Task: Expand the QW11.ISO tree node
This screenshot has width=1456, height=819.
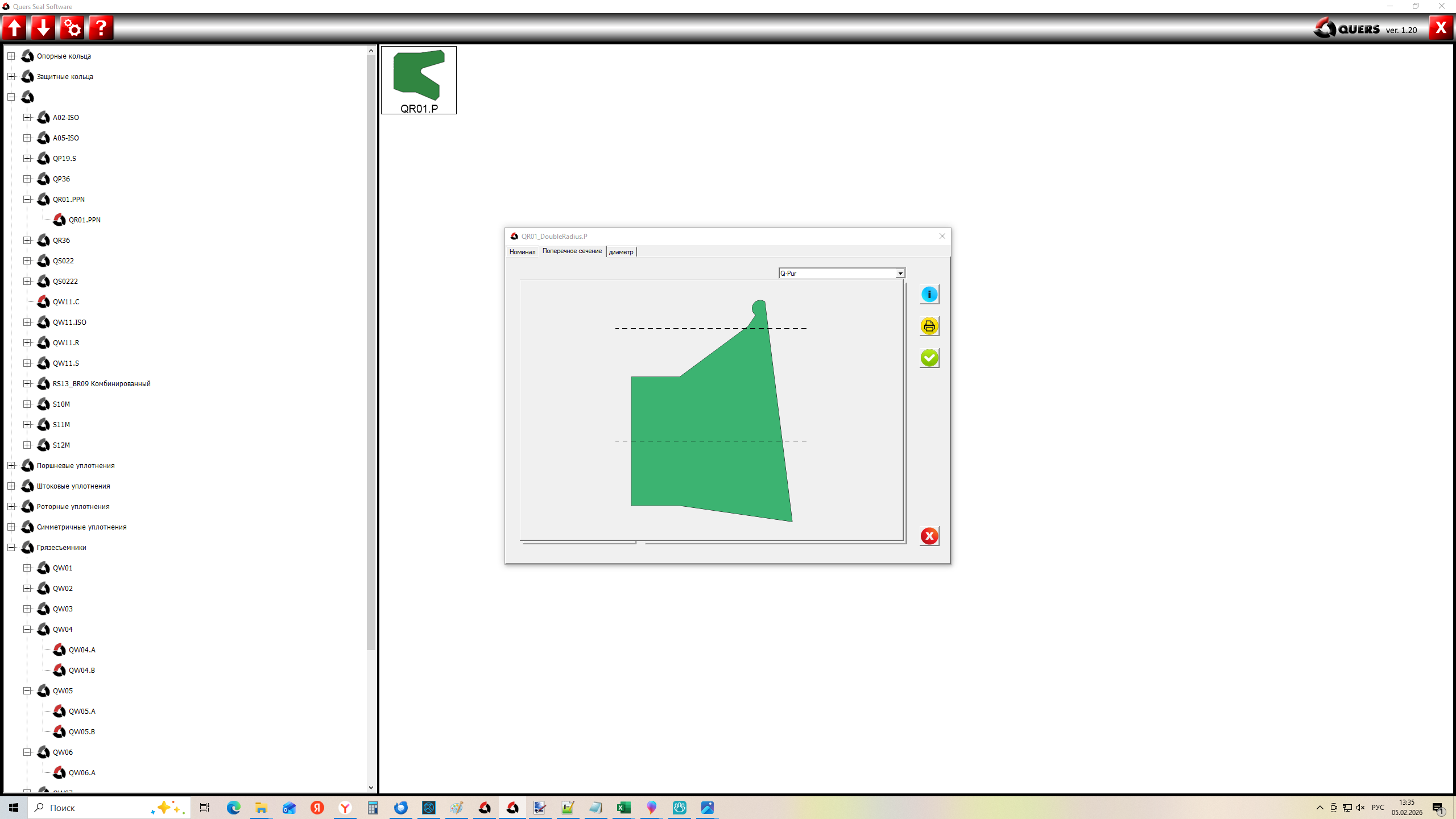Action: [x=27, y=322]
